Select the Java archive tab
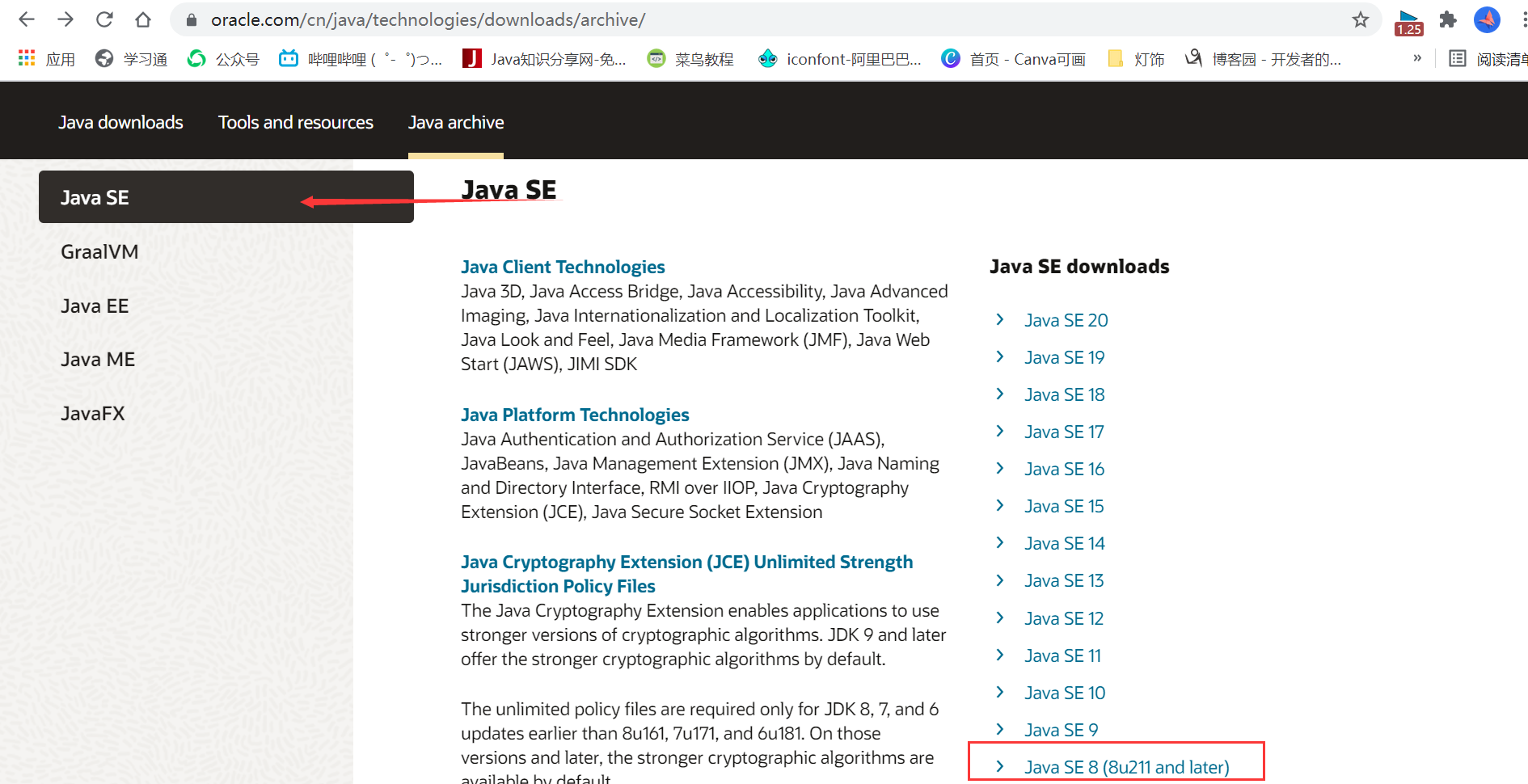Image resolution: width=1528 pixels, height=784 pixels. coord(456,123)
